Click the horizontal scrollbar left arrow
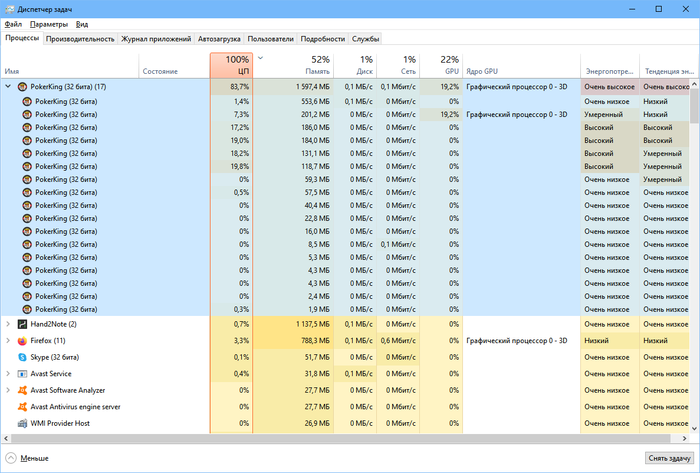 click(x=6, y=438)
